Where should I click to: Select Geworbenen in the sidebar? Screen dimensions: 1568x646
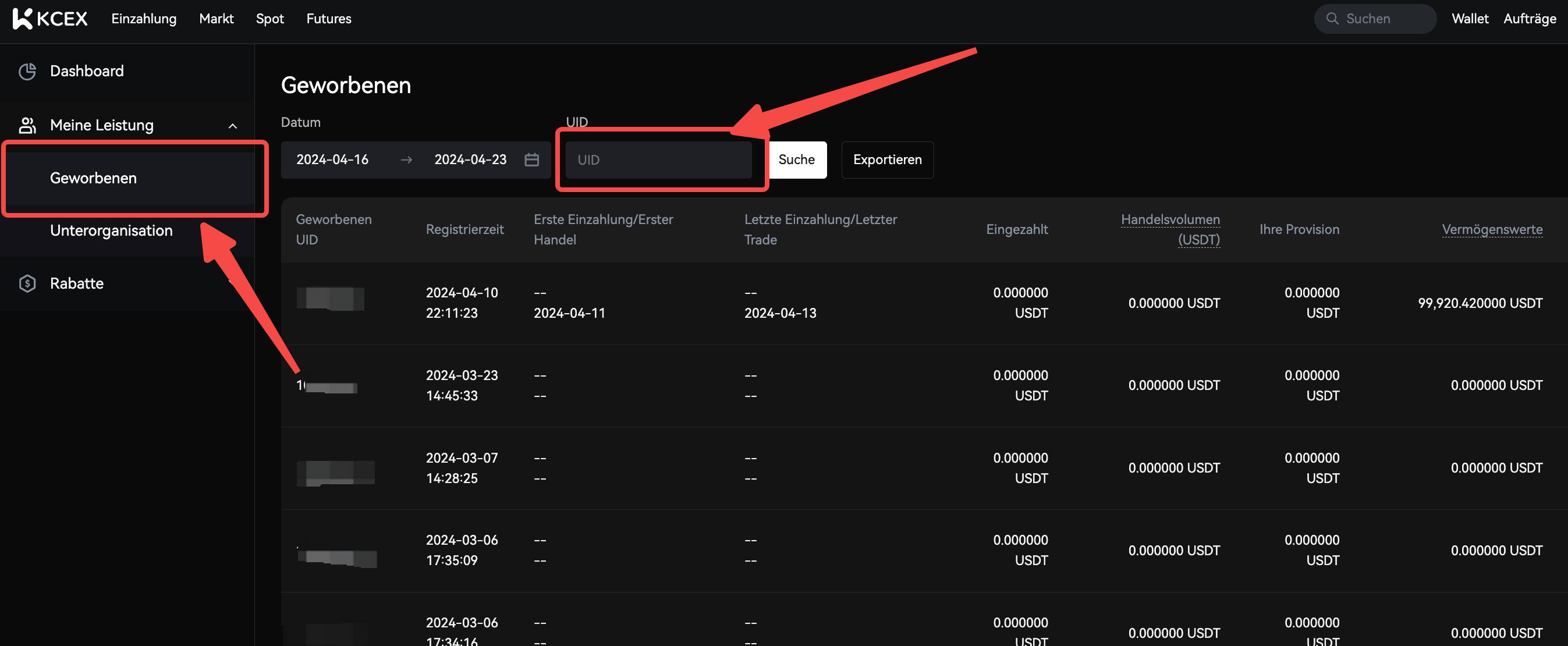93,178
